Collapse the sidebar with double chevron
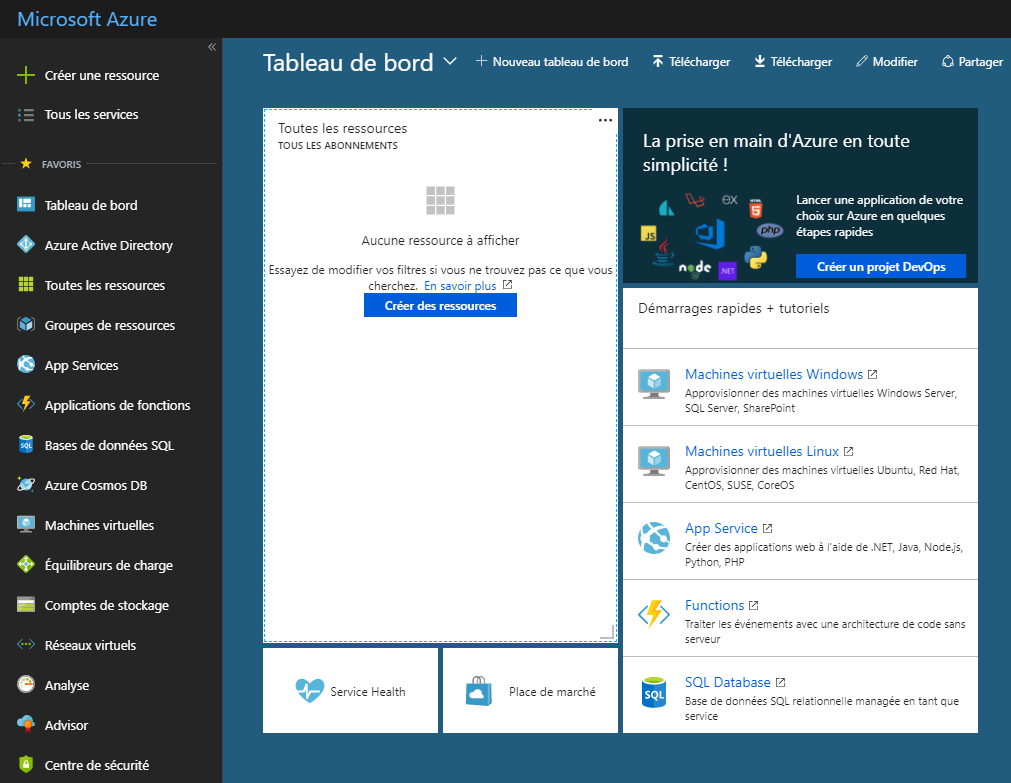The image size is (1011, 783). (212, 47)
